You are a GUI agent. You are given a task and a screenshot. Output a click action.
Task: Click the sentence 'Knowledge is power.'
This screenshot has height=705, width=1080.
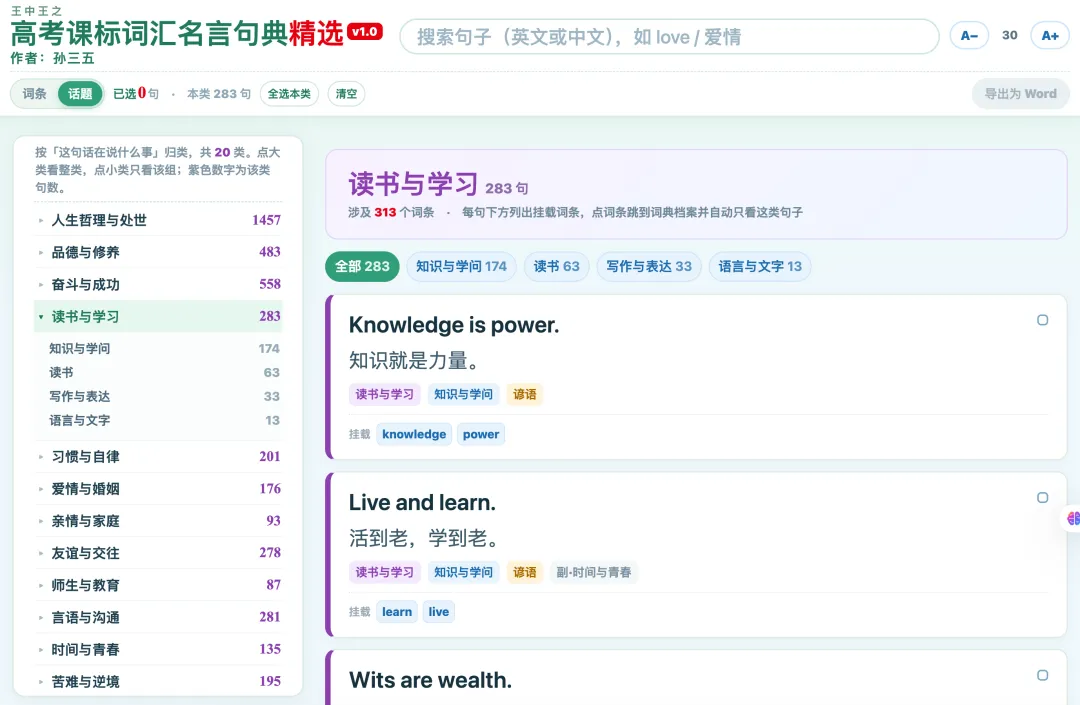point(454,325)
